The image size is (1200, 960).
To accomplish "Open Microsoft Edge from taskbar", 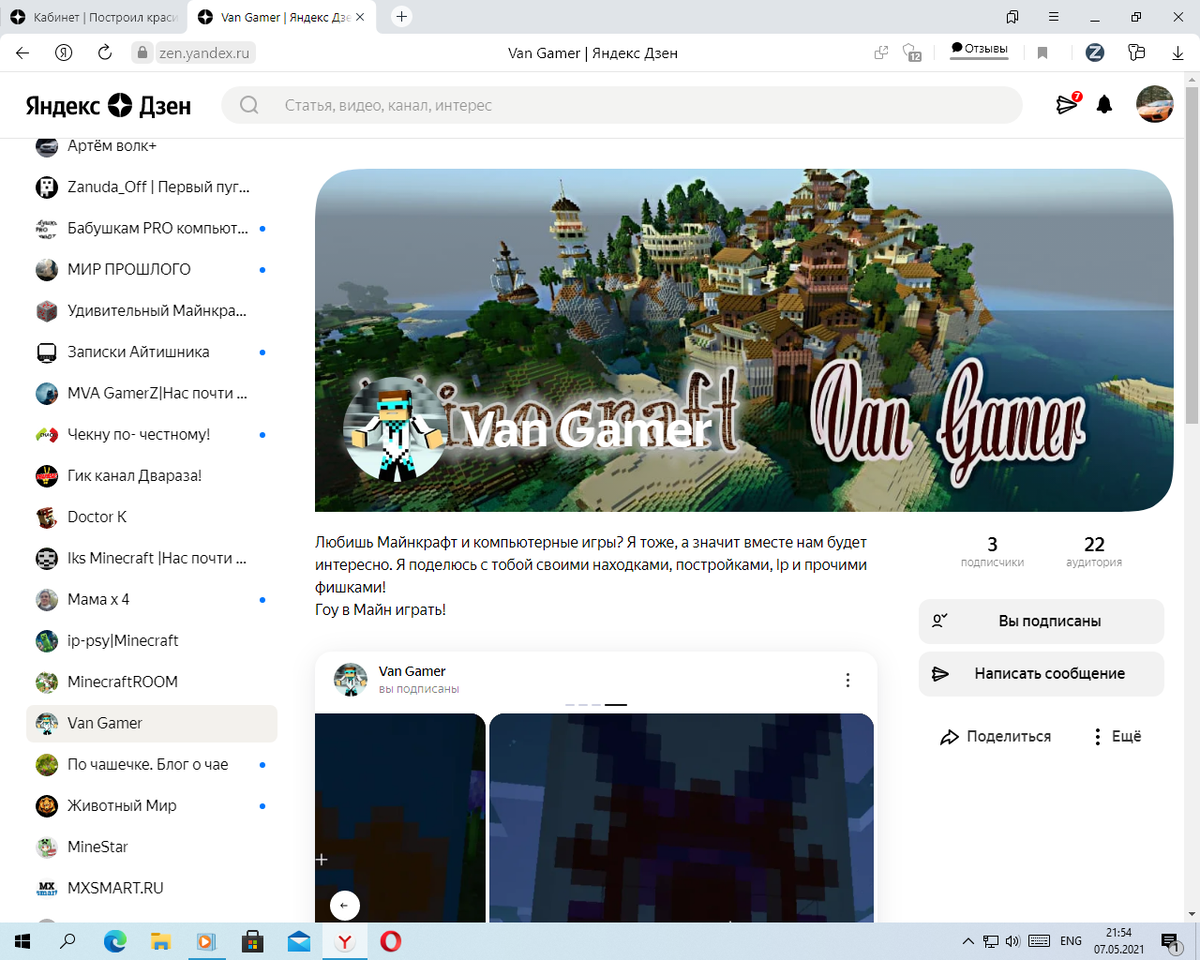I will [115, 941].
